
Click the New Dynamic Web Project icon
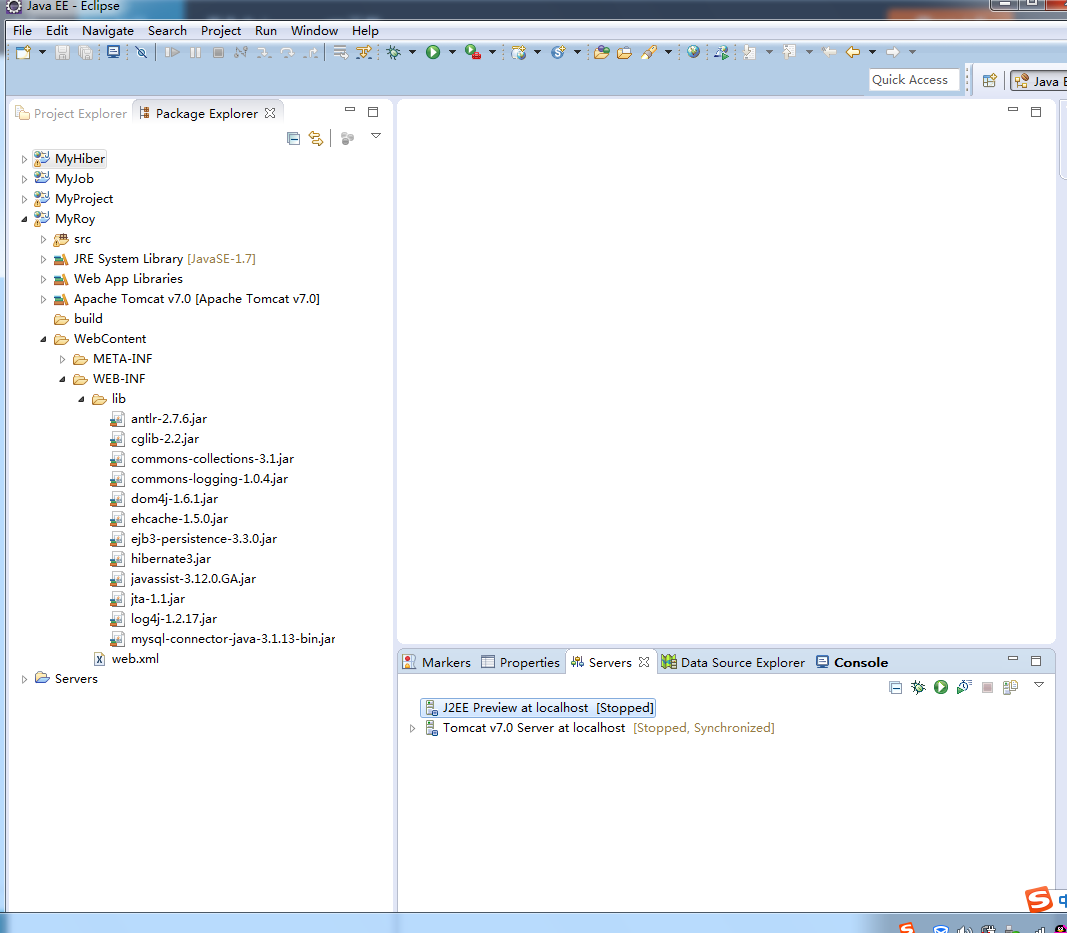coord(519,52)
